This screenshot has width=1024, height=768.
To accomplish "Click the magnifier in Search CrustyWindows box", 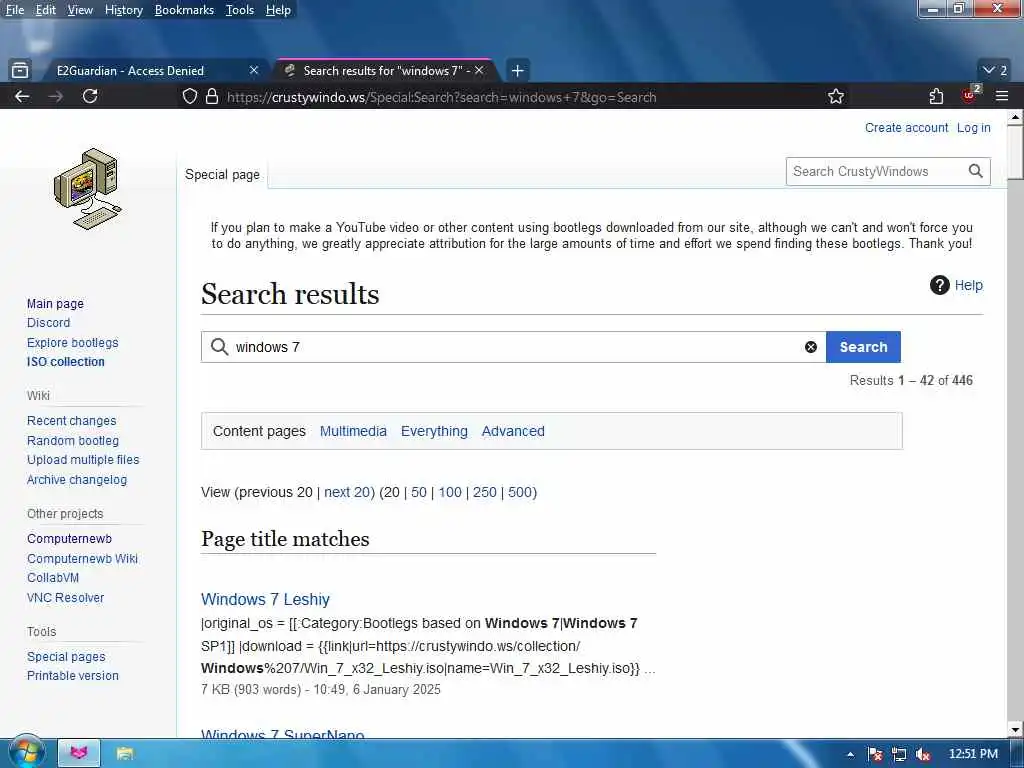I will pyautogui.click(x=976, y=171).
